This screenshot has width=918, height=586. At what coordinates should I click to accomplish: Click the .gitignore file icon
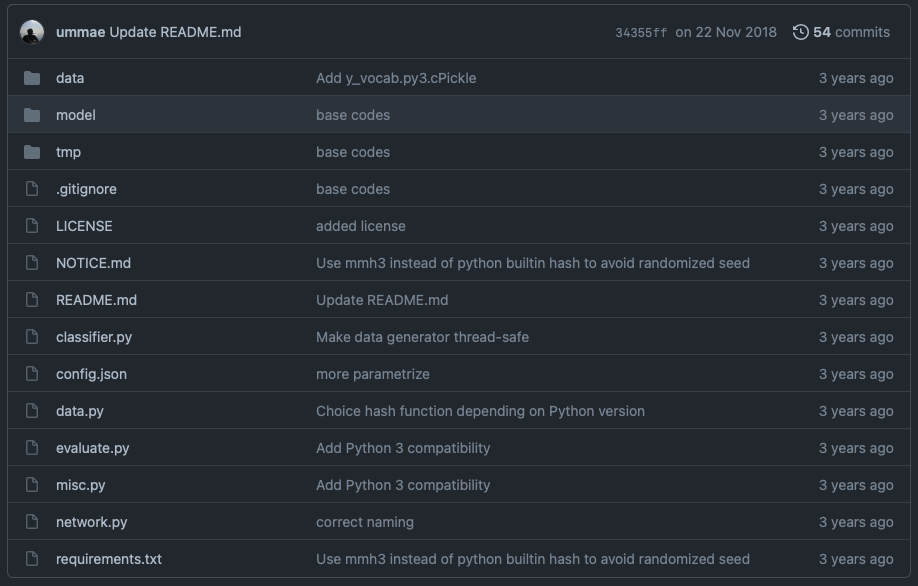pos(32,189)
